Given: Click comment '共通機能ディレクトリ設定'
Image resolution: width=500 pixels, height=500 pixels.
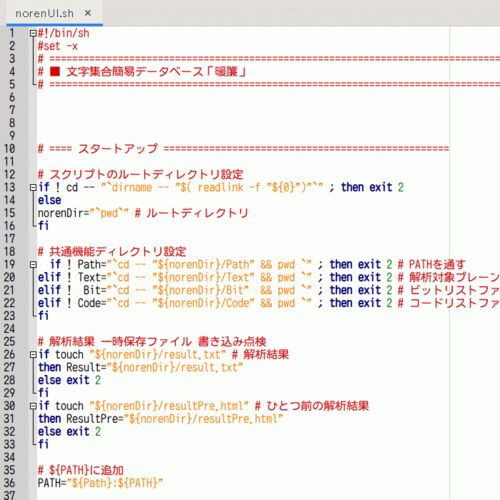Looking at the screenshot, I should pyautogui.click(x=118, y=252).
